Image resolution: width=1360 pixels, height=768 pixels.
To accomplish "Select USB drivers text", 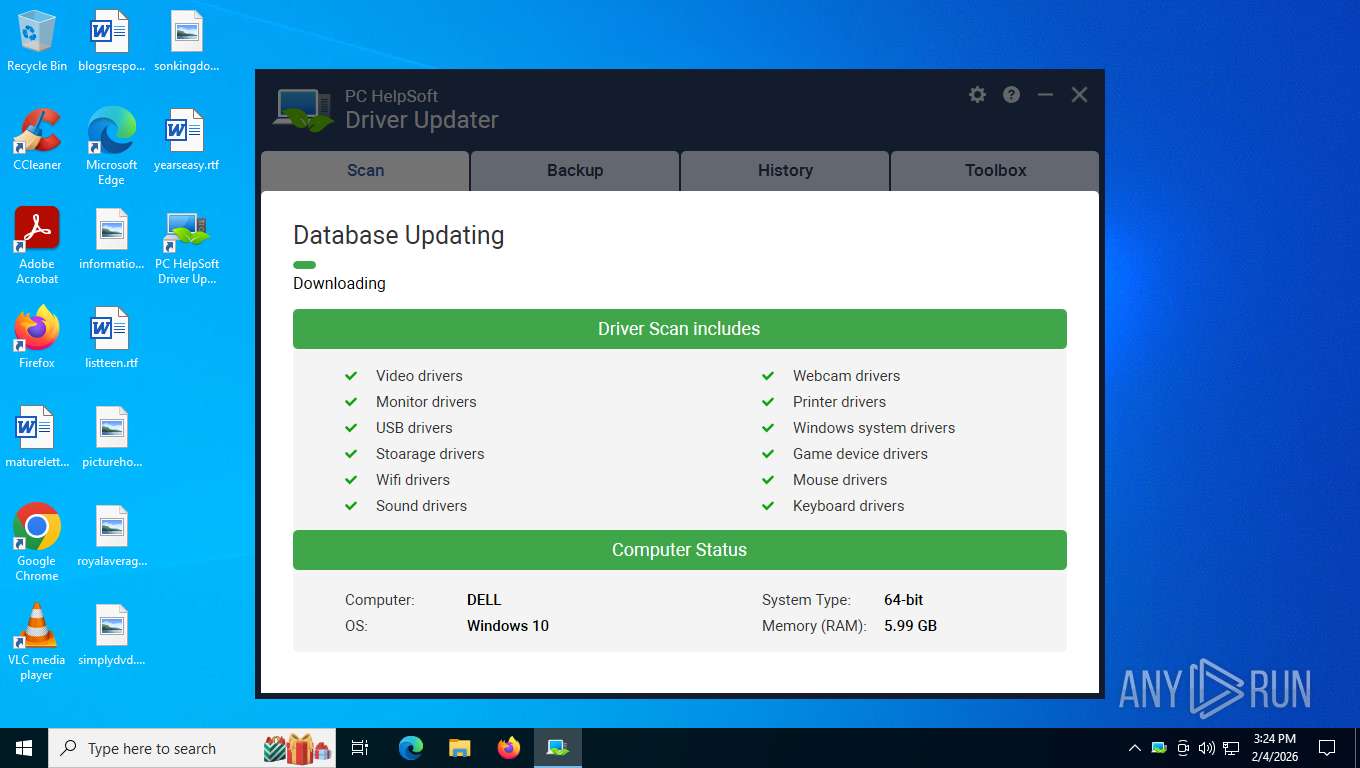I will [414, 428].
